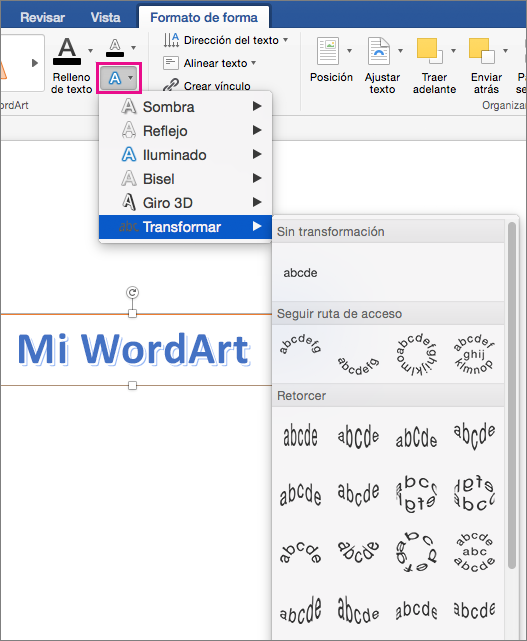
Task: Click the Relleno de texto icon
Action: coord(67,51)
